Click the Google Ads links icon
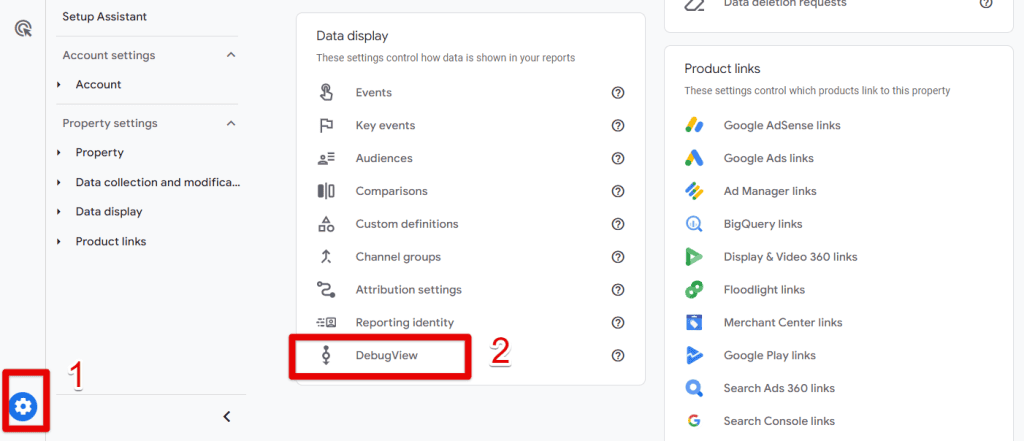This screenshot has height=441, width=1024. pyautogui.click(x=694, y=158)
